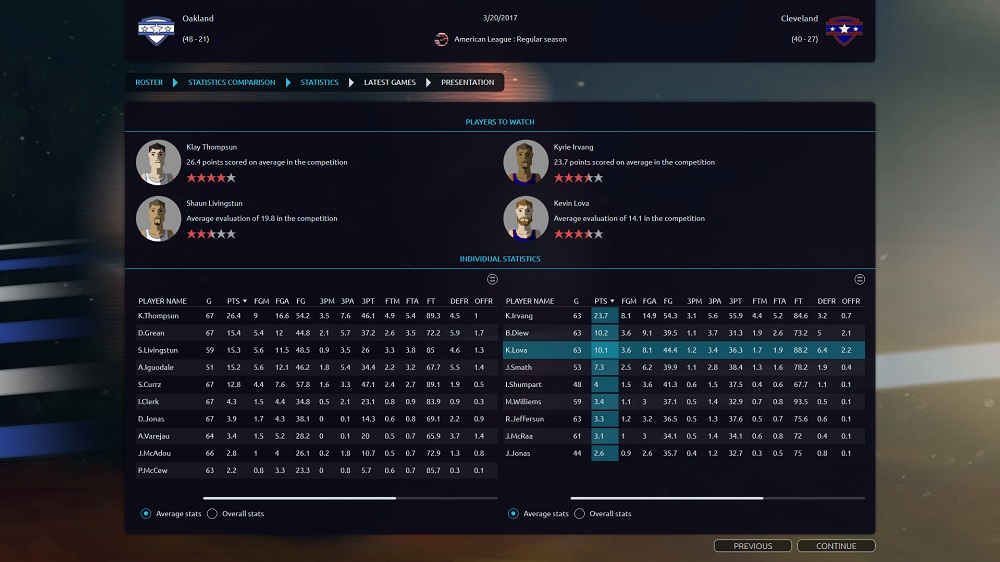Select Average stats for Cleveland table
Screen dimensions: 1000x562
pyautogui.click(x=514, y=514)
